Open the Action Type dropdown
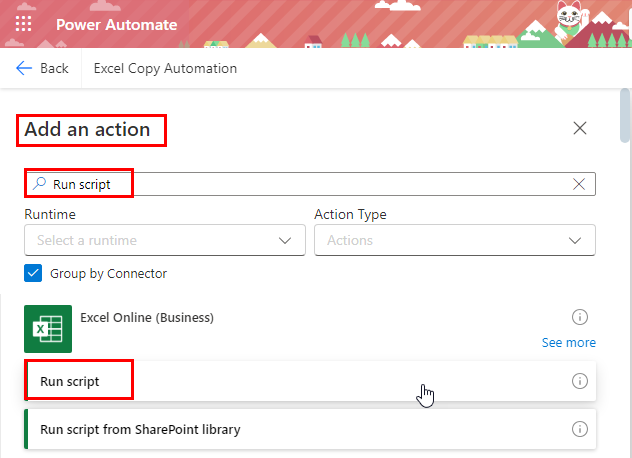The height and width of the screenshot is (458, 632). pos(455,240)
